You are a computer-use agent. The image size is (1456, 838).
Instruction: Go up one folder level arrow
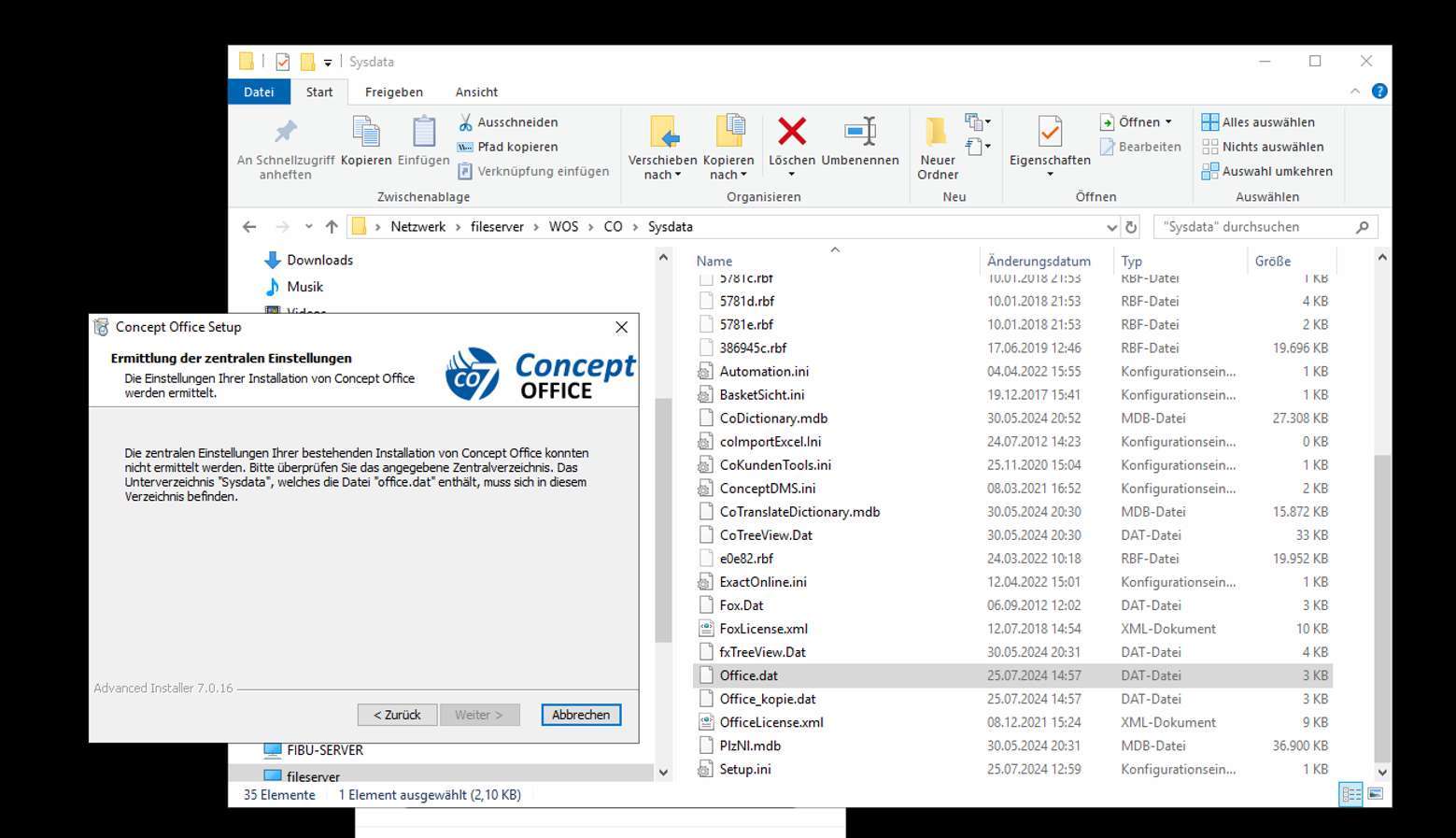pyautogui.click(x=332, y=227)
